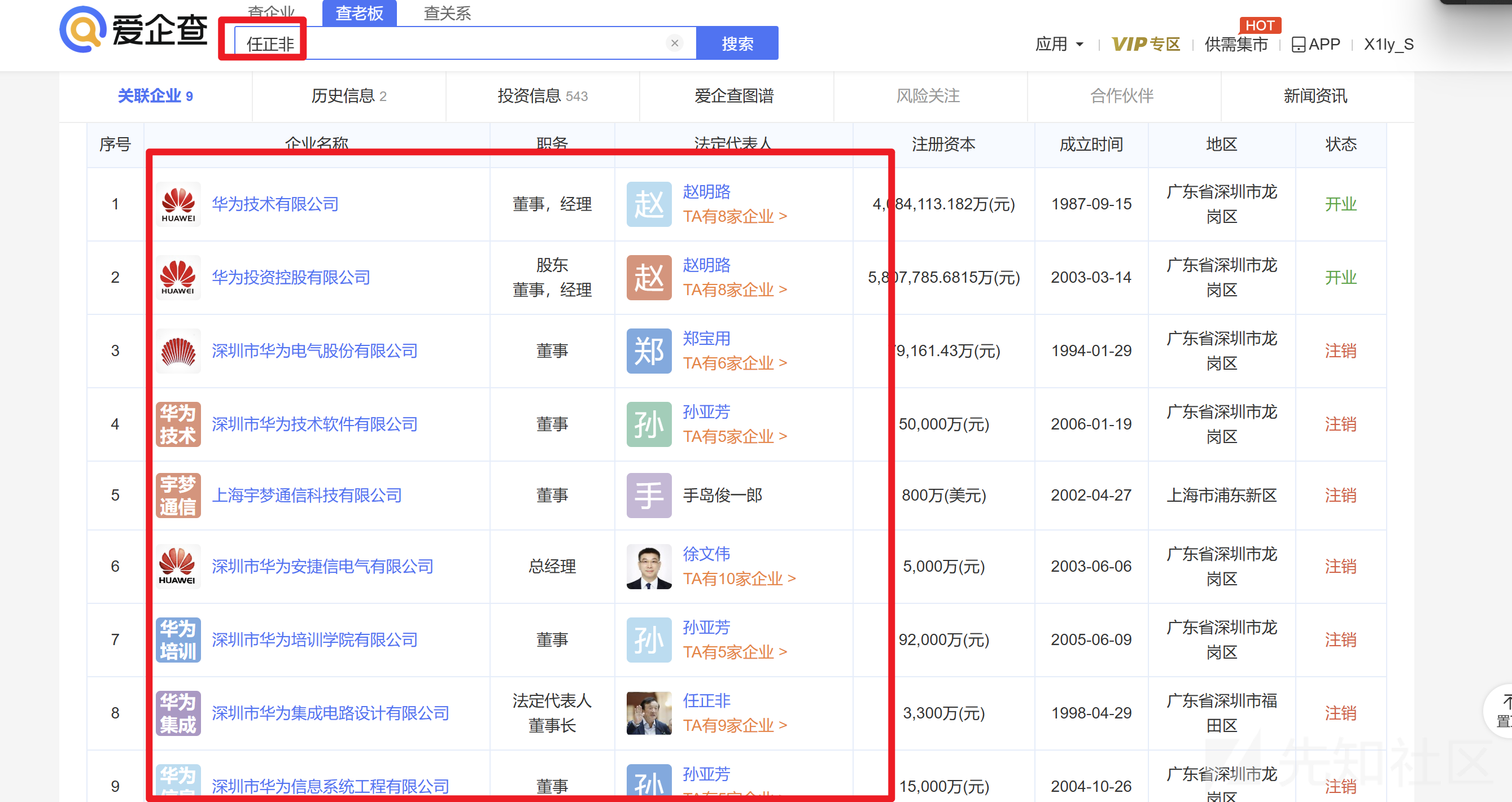This screenshot has width=1512, height=802.
Task: Click the APP icon in the top bar
Action: point(1299,43)
